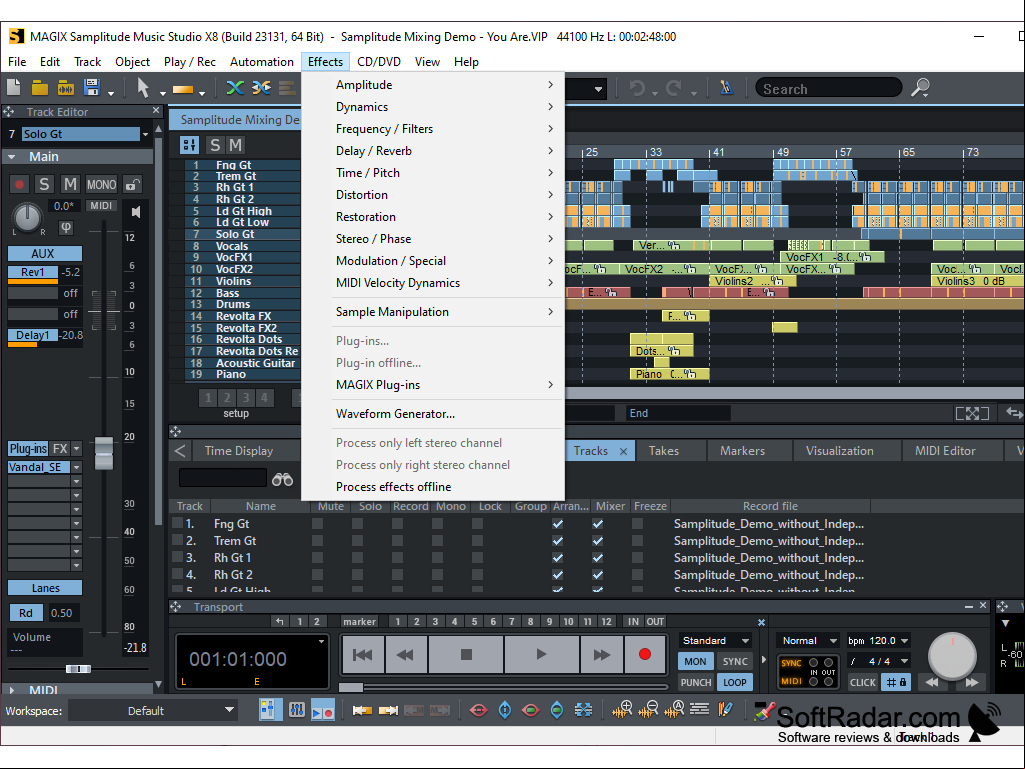
Task: Toggle Arrange checkbox for Fng Gt track
Action: click(x=558, y=524)
